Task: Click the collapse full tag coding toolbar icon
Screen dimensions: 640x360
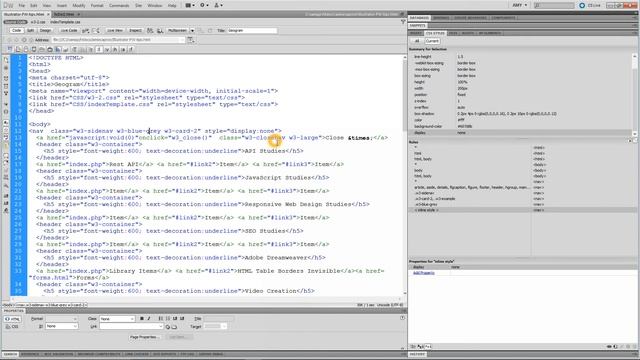Action: (x=6, y=78)
